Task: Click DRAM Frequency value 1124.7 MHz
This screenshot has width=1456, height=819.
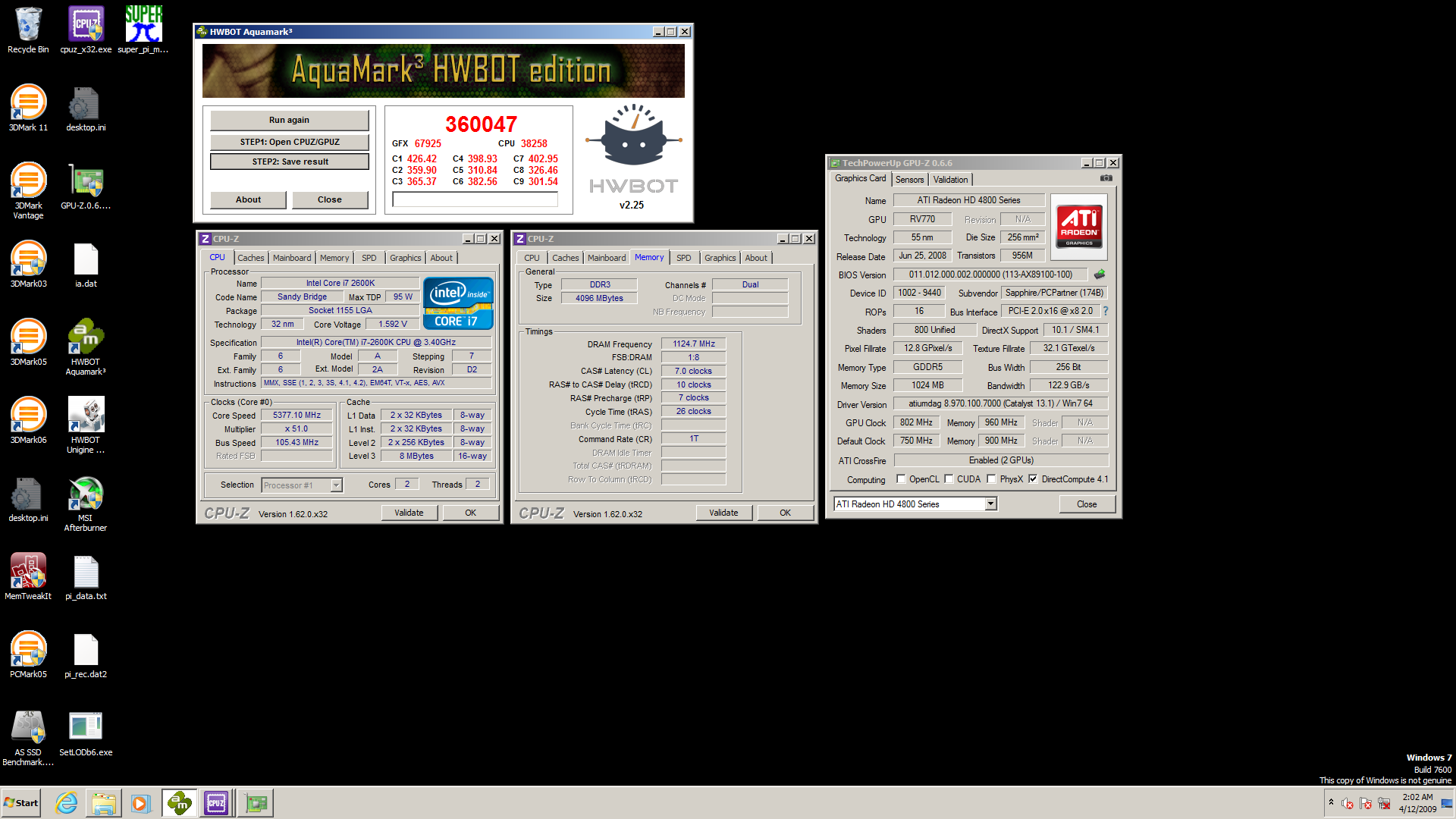Action: [694, 344]
